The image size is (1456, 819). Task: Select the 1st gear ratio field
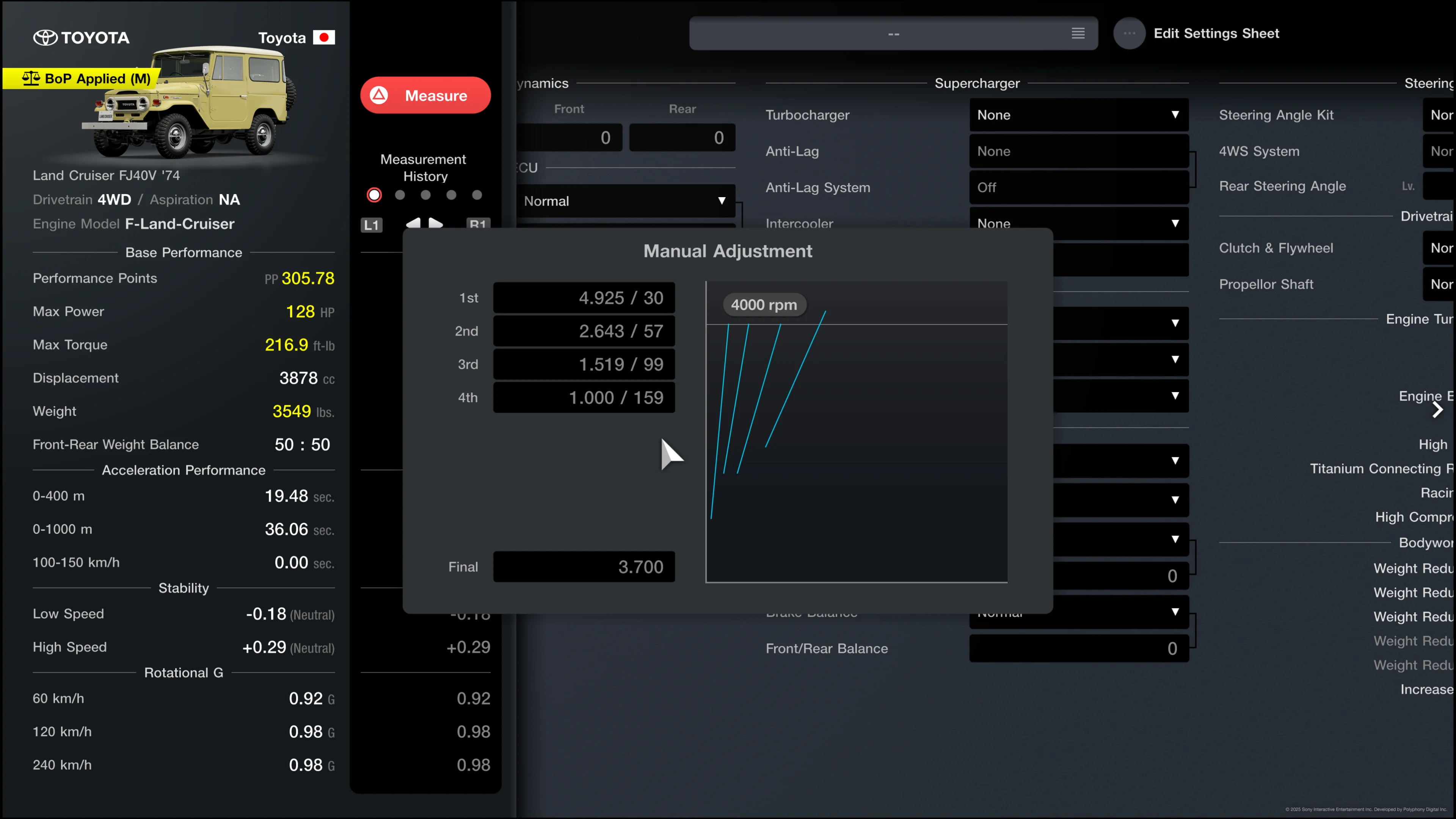coord(584,298)
